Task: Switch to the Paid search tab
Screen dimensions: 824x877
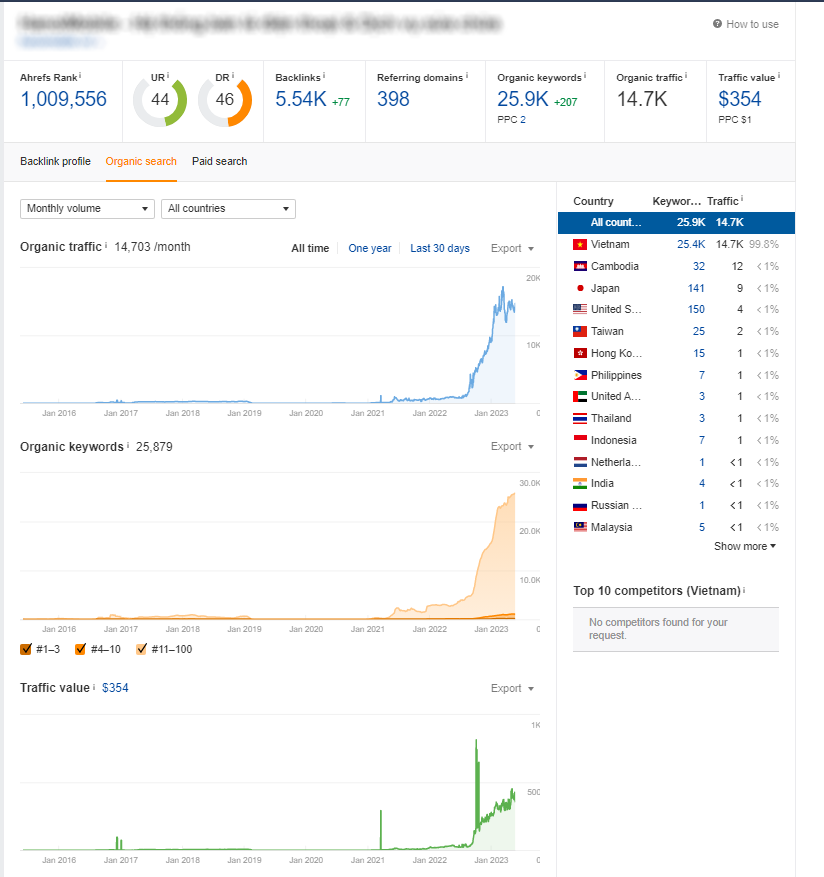Action: (219, 161)
